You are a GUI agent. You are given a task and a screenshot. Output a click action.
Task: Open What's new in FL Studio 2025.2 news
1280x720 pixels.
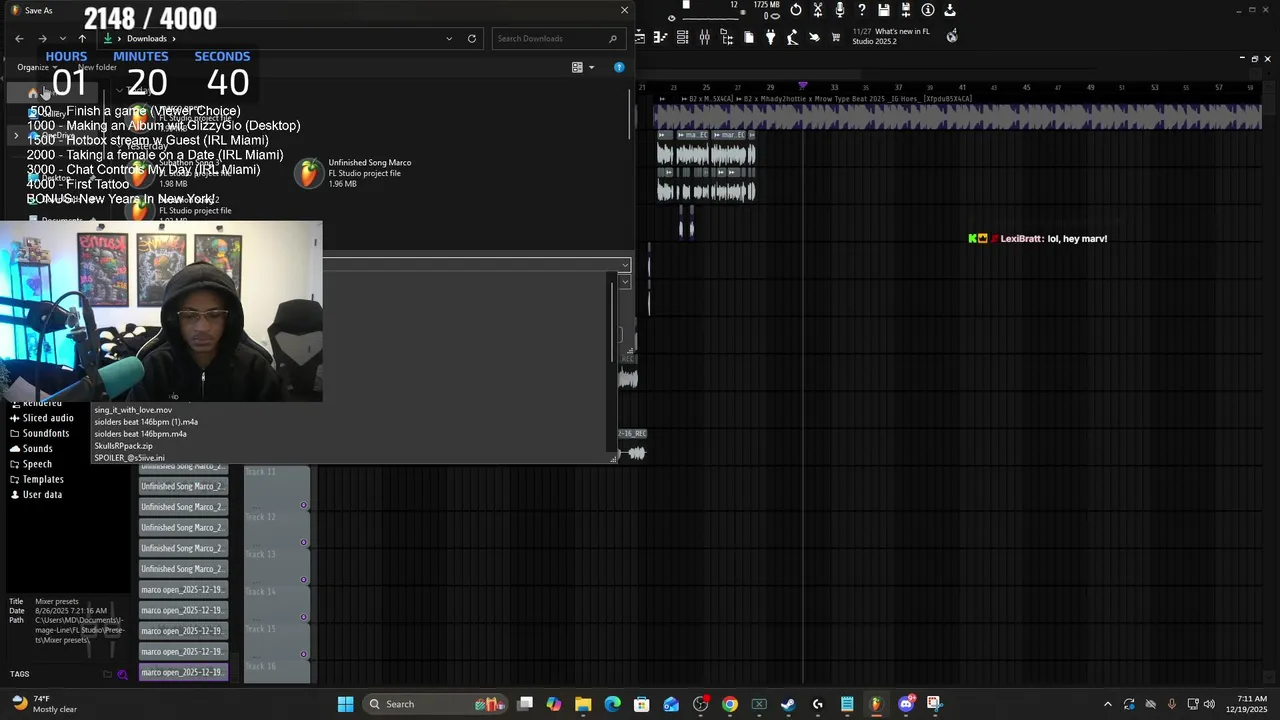890,36
